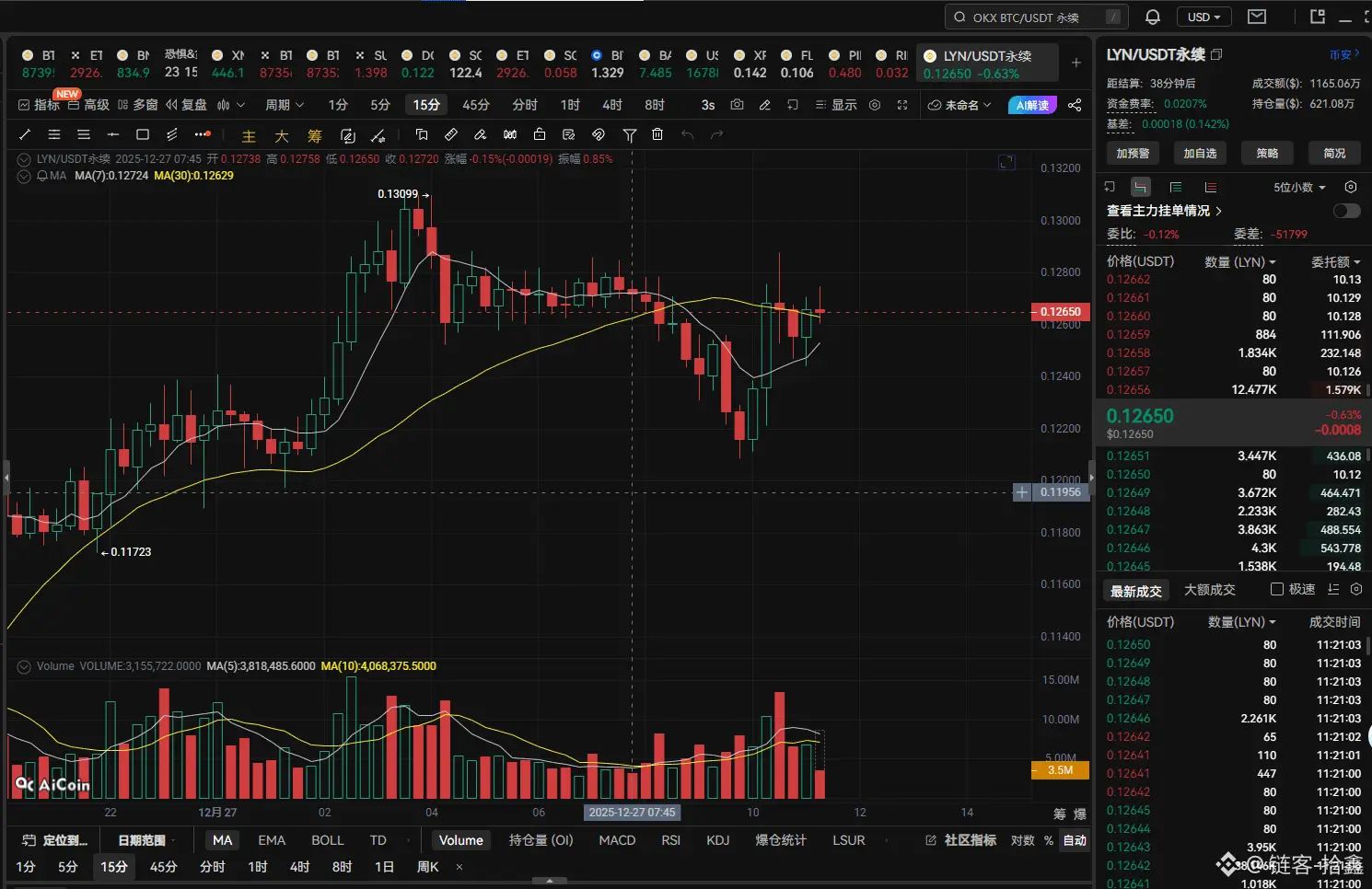Delete the drawings with the trash icon

coord(657,134)
